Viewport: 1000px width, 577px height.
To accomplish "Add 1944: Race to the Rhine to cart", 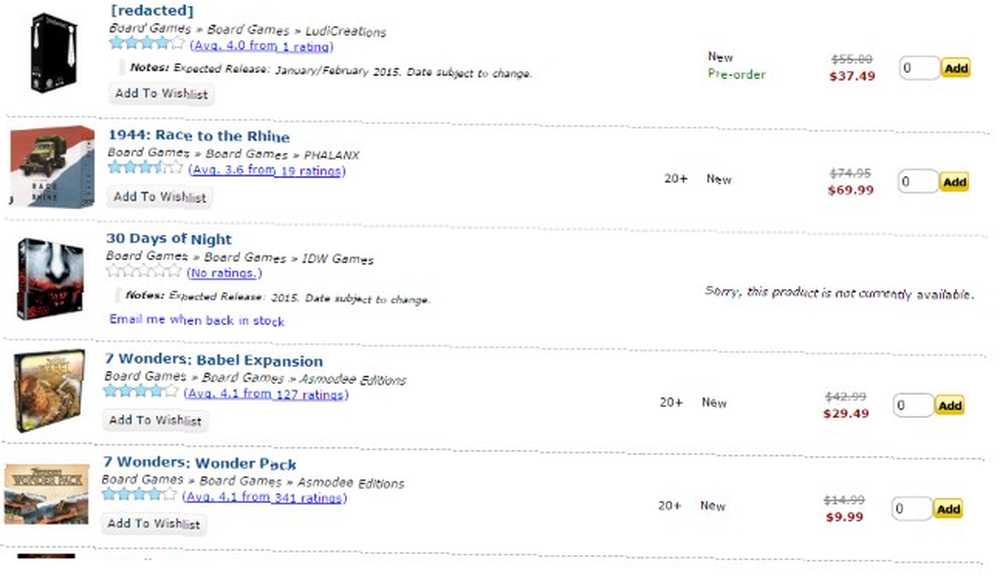I will coord(954,182).
